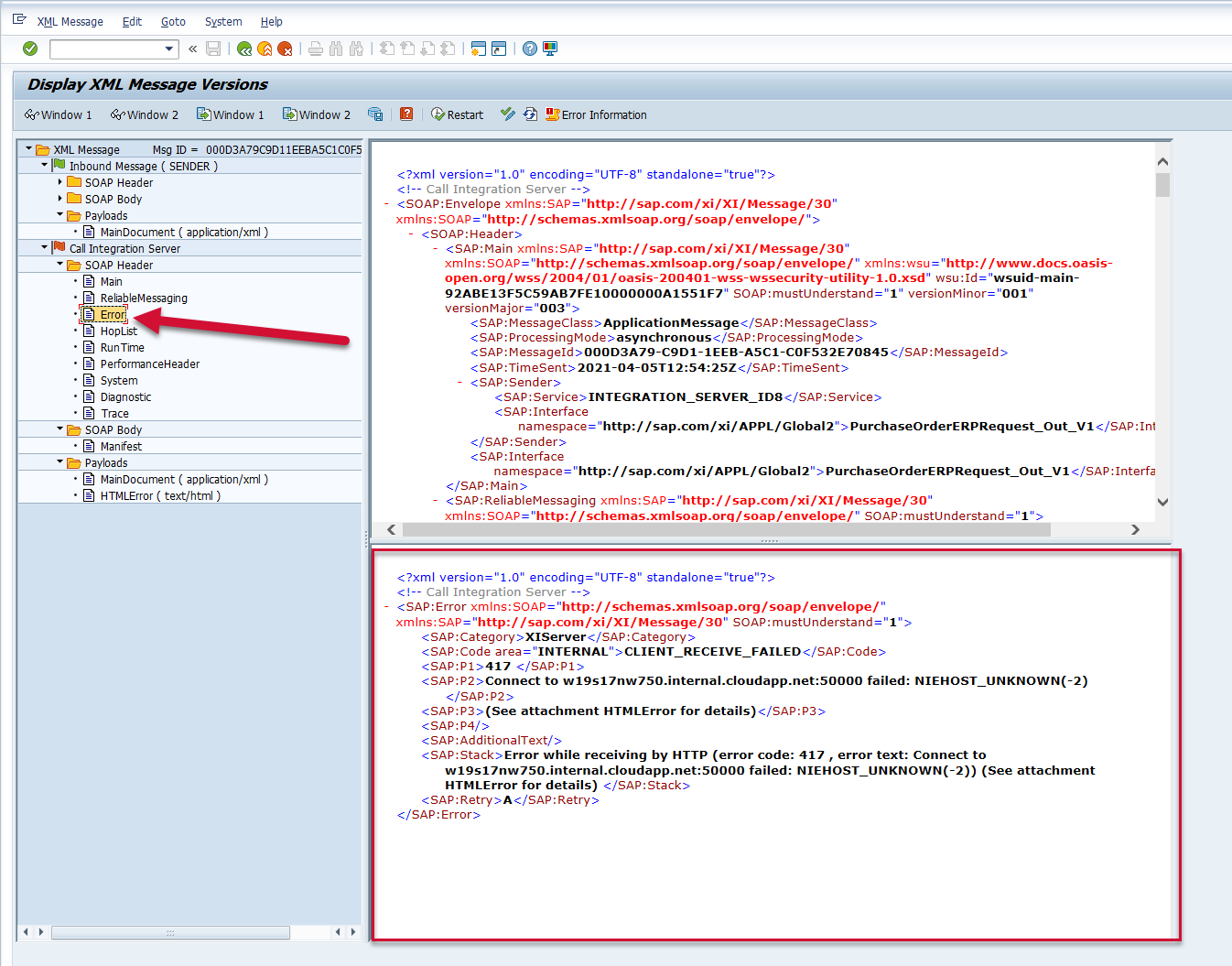Collapse the Inbound Message (SENDER) node
The image size is (1232, 966).
coord(45,166)
